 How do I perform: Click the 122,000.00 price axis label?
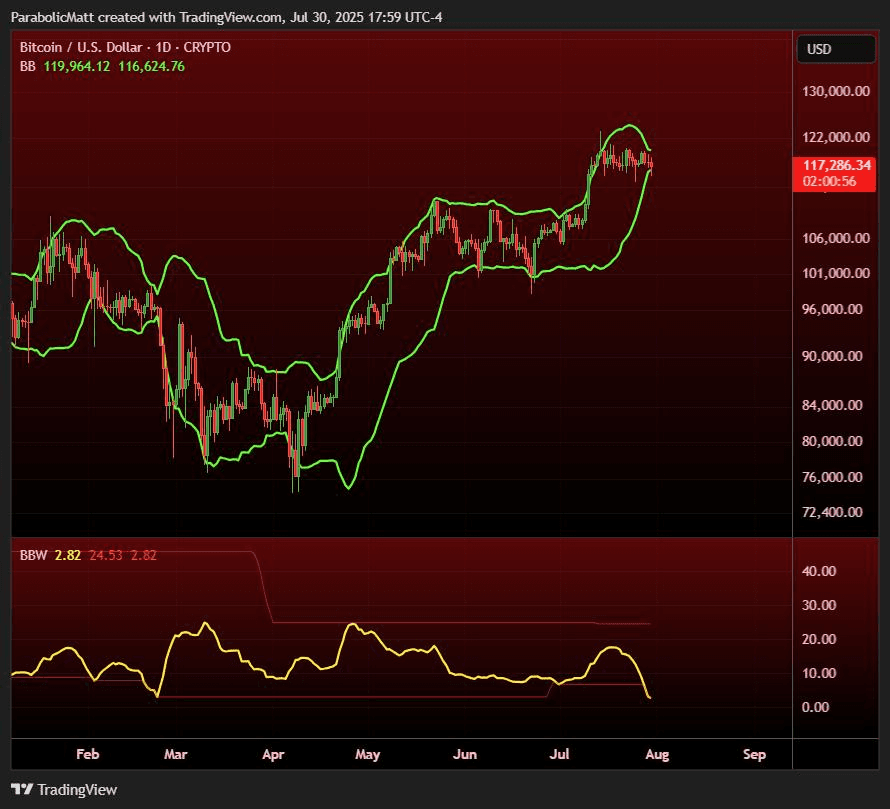point(836,137)
